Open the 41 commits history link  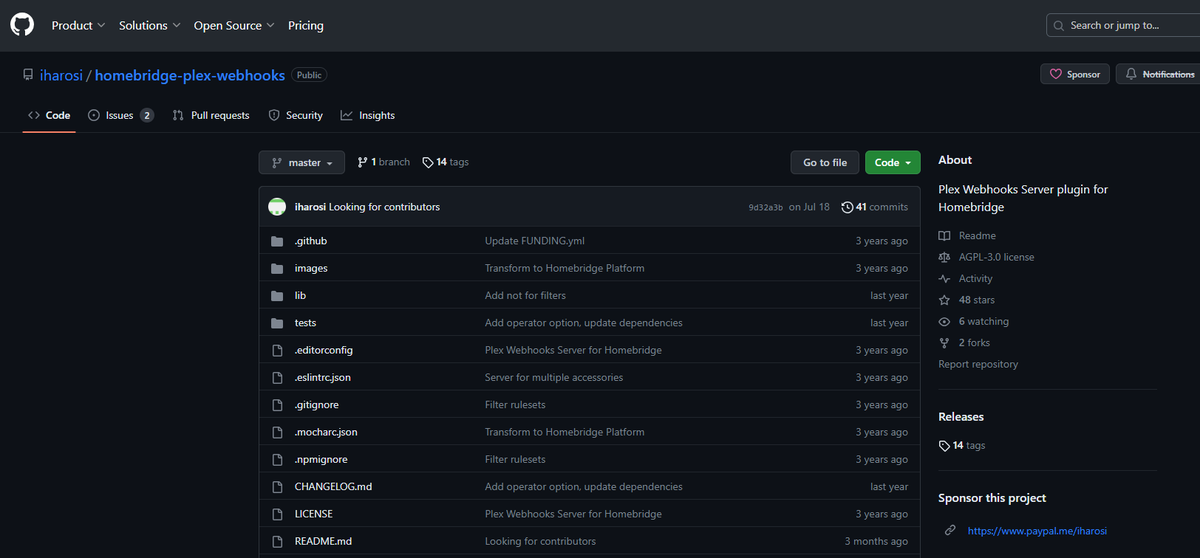875,207
